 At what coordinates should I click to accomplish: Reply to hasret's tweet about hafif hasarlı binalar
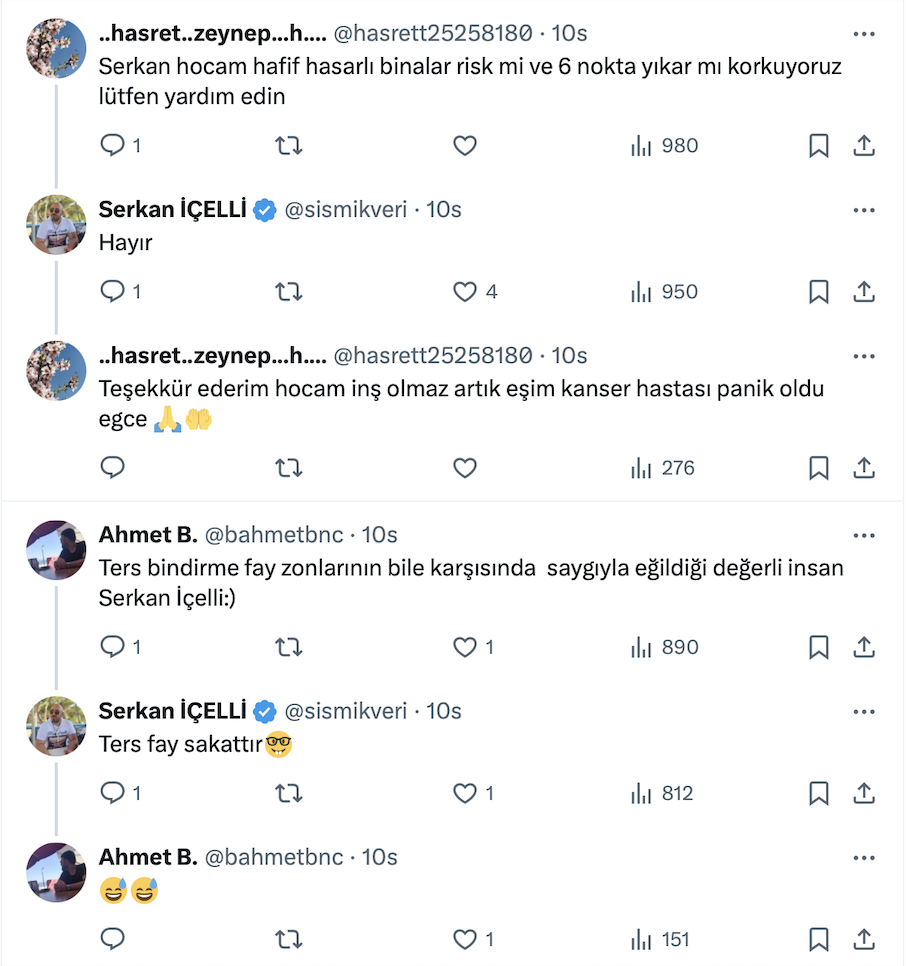pos(113,146)
